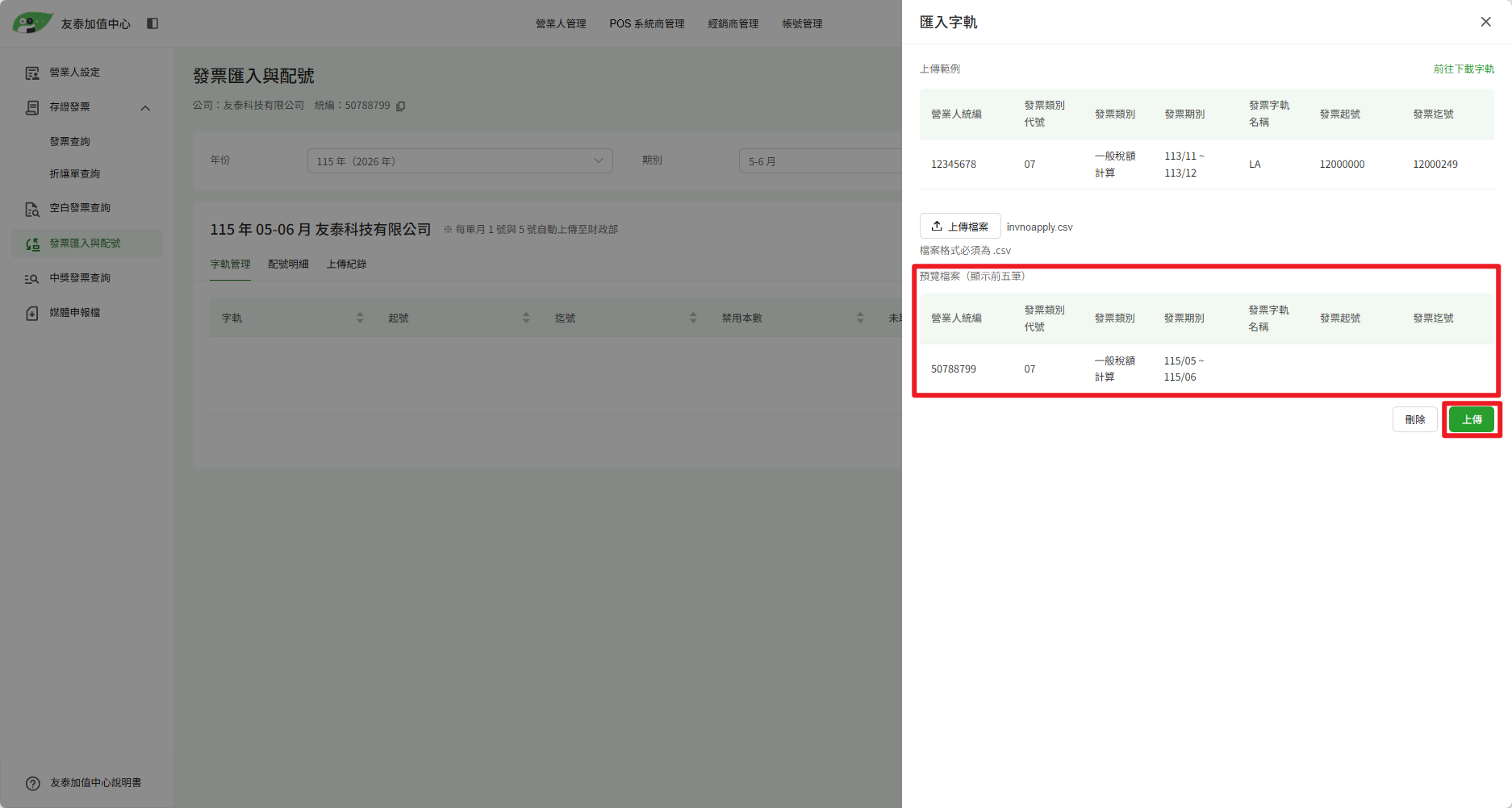Open the 期別 5-6 月 dropdown
This screenshot has height=808, width=1512.
tap(821, 161)
